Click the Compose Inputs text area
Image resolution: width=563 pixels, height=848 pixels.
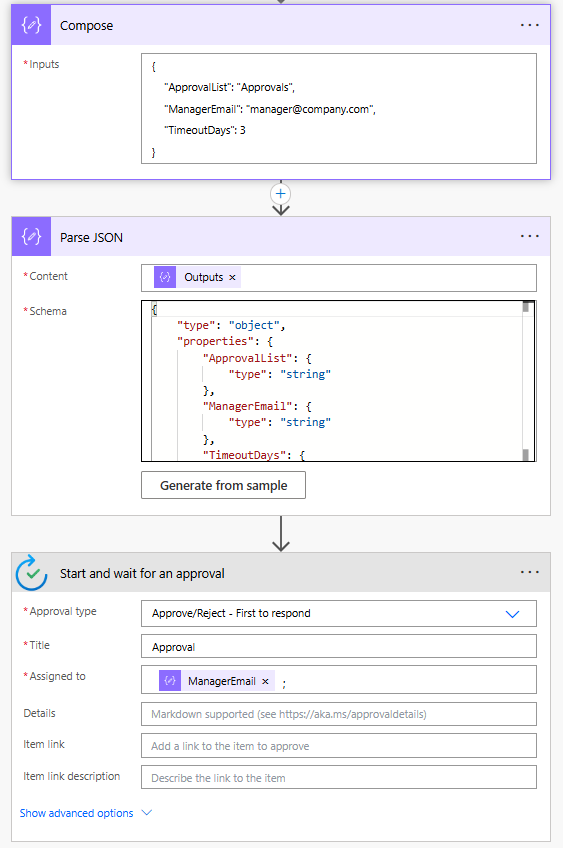tap(339, 108)
